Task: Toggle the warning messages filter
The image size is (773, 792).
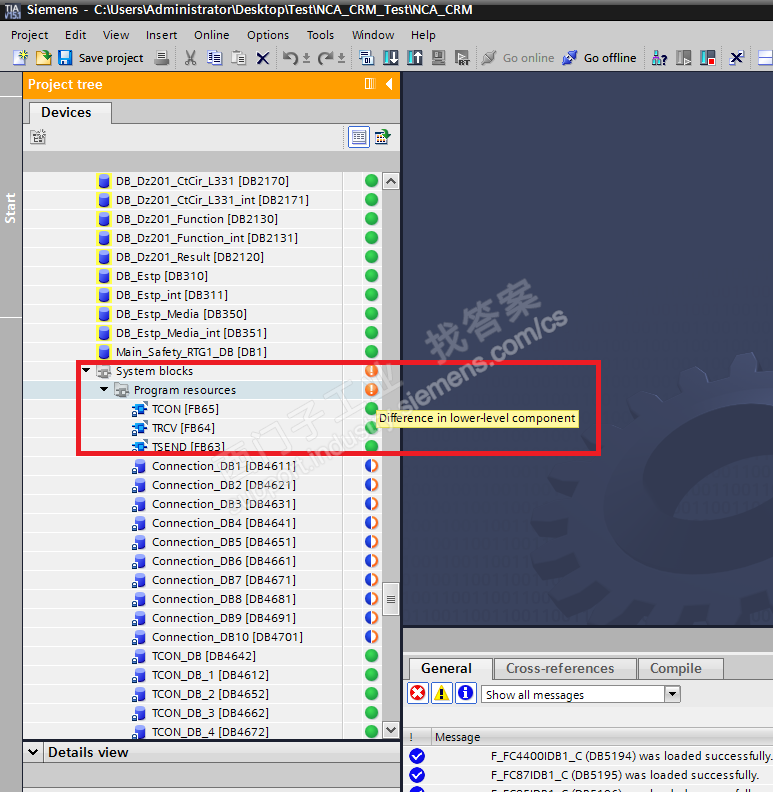Action: tap(442, 693)
